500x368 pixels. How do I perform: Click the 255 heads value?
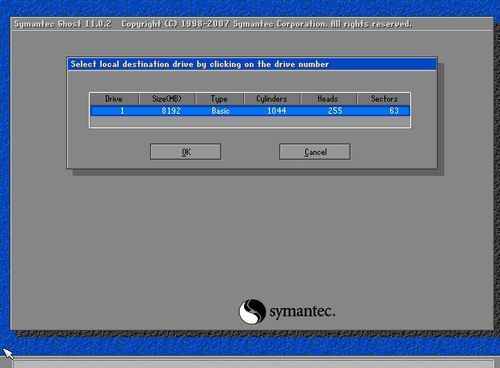[x=335, y=111]
